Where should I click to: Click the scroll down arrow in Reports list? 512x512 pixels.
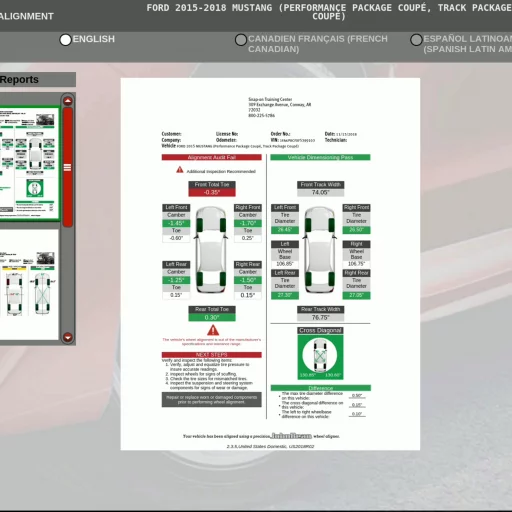click(68, 337)
